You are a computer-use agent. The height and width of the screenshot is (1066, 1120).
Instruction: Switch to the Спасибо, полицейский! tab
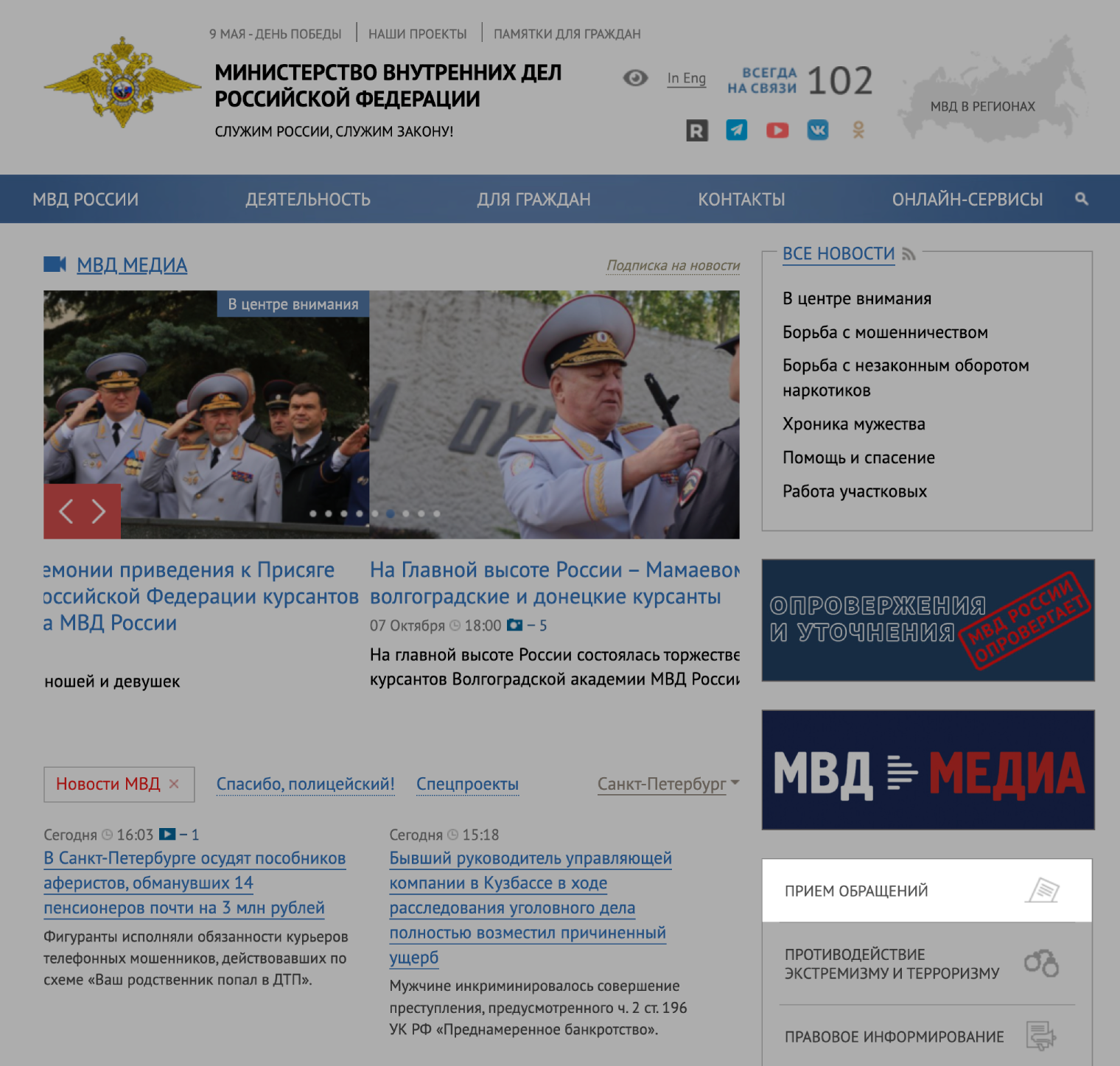tap(305, 784)
